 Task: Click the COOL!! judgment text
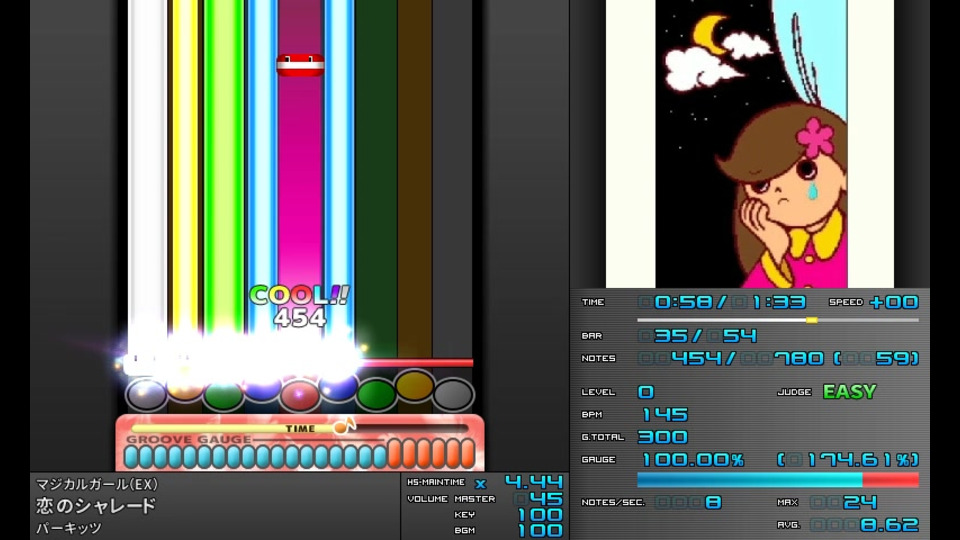click(299, 295)
